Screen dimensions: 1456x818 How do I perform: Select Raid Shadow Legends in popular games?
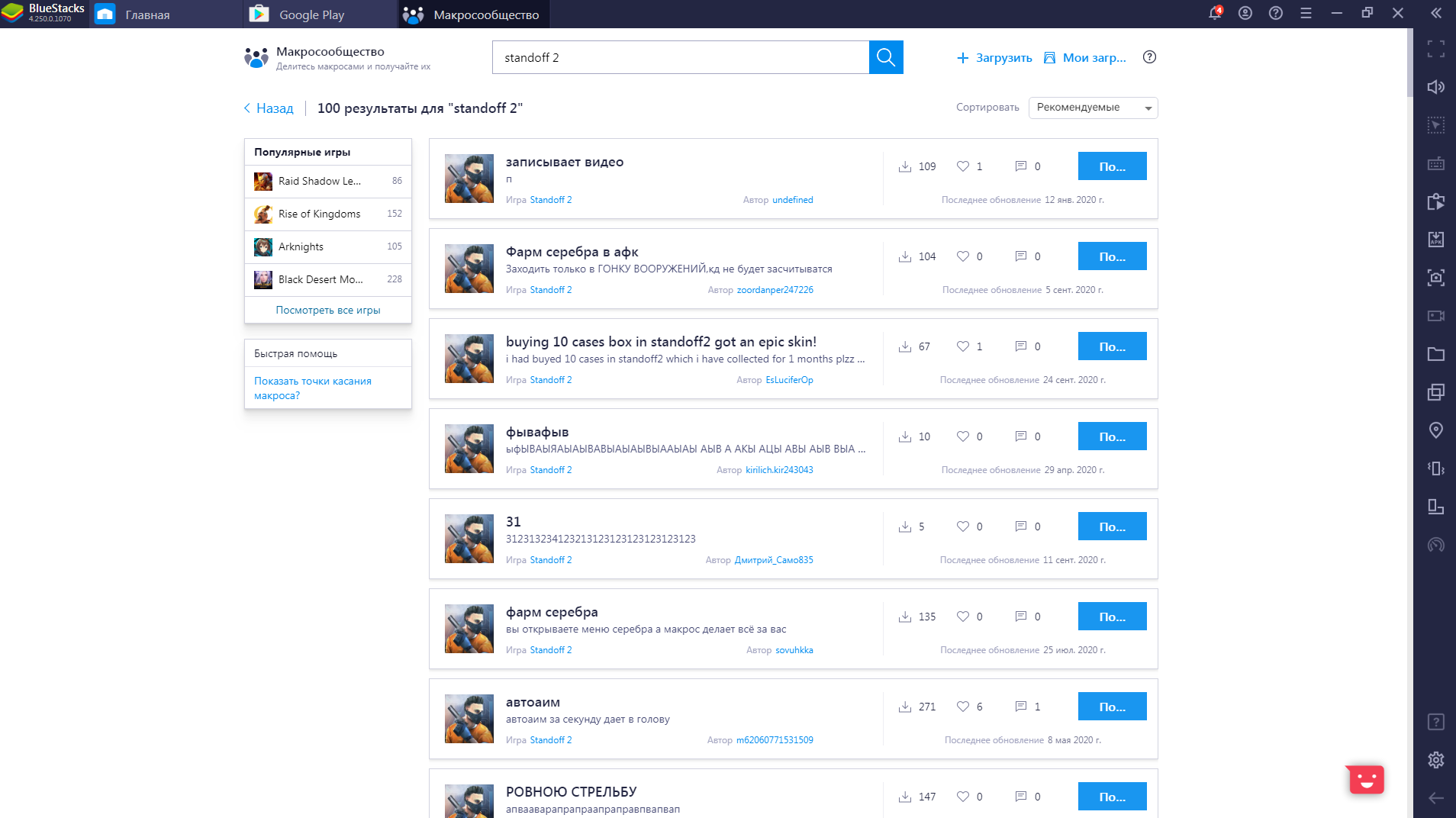(x=328, y=182)
